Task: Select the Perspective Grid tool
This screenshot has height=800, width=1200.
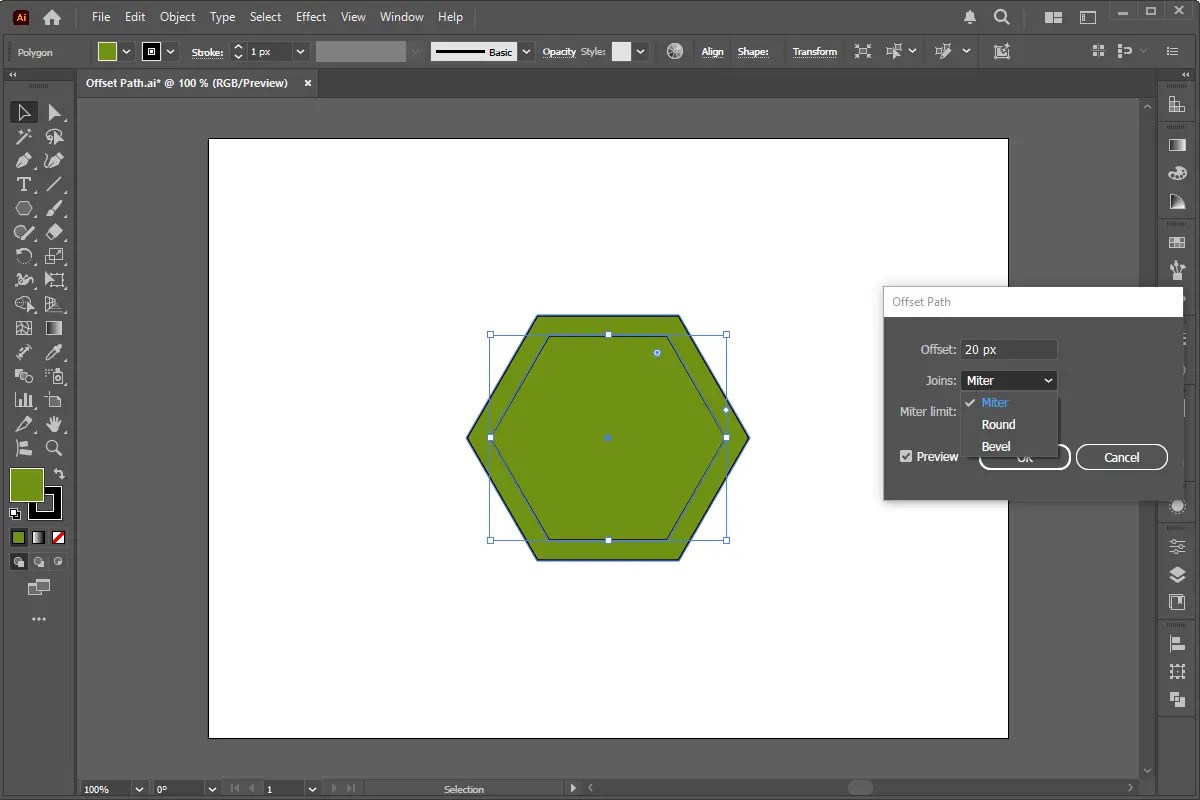Action: (x=55, y=305)
